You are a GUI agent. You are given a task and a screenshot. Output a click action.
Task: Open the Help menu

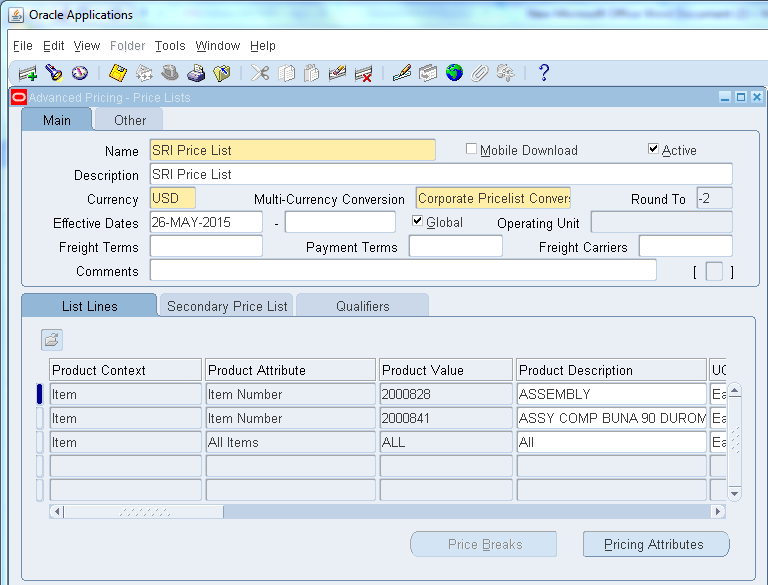point(263,46)
